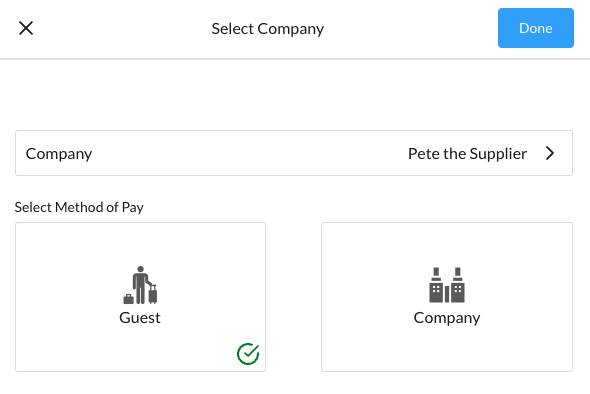
Task: Click the Company label under buildings icon
Action: (x=447, y=318)
